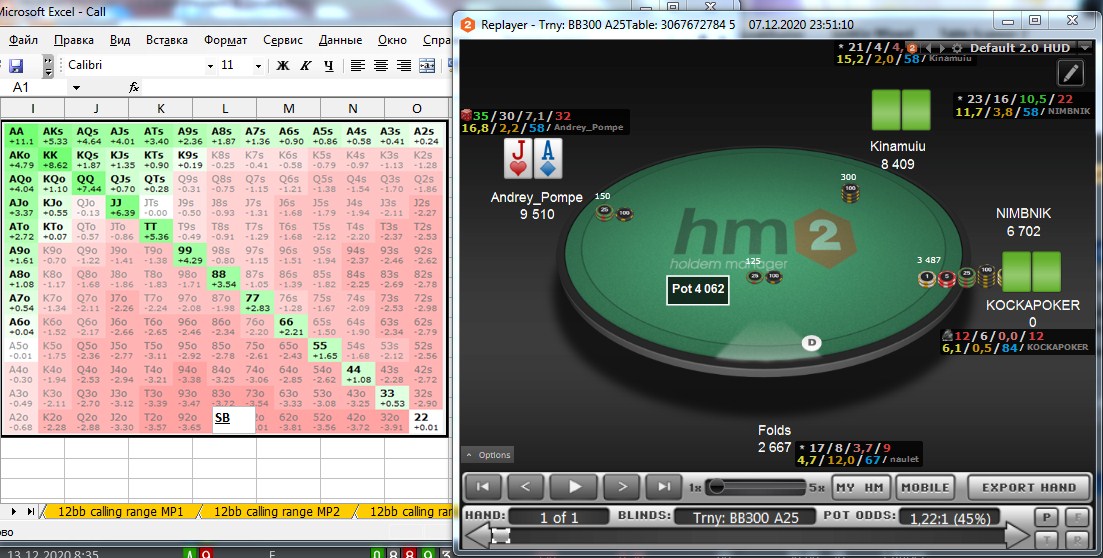
Task: Click KOCKAPOKER HUD note icon
Action: pyautogui.click(x=948, y=336)
